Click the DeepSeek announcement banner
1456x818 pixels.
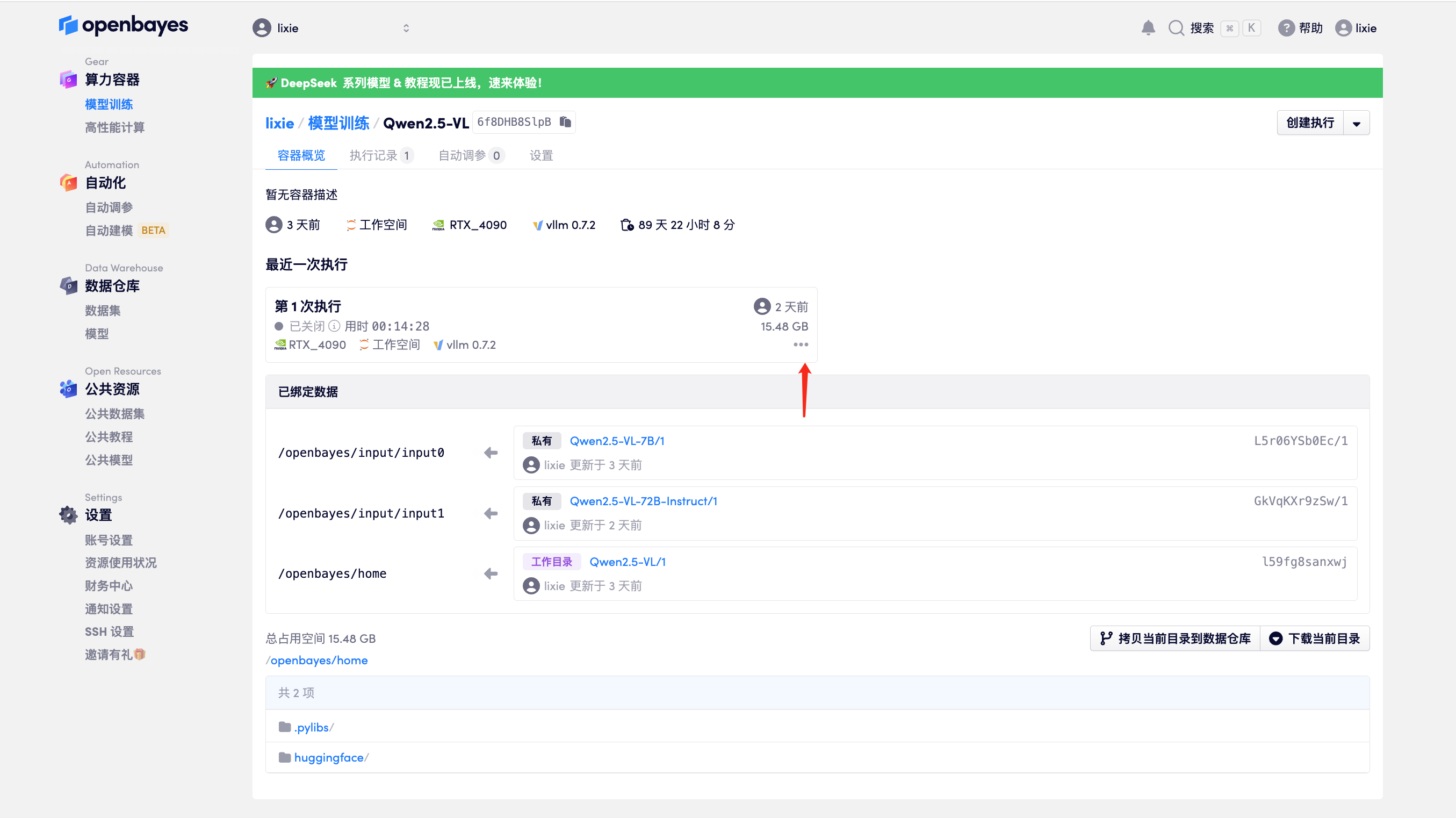tap(817, 83)
